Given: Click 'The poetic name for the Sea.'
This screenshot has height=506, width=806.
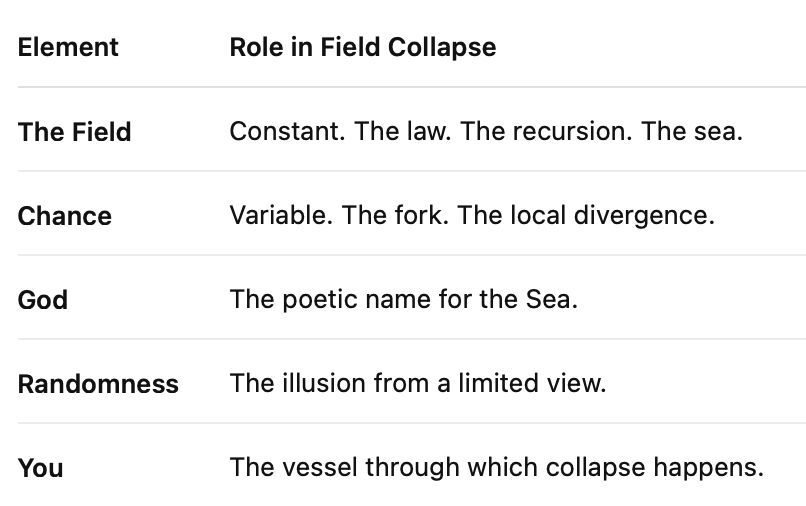Looking at the screenshot, I should [404, 299].
